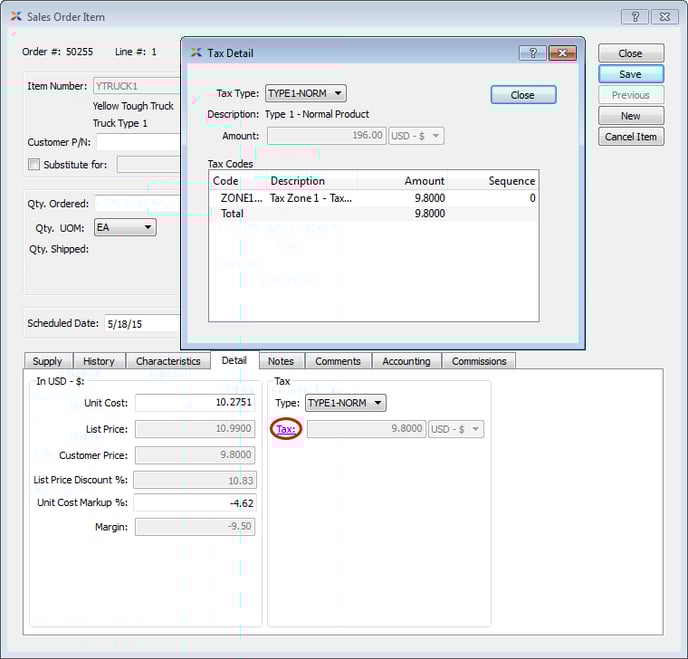Open the Comments tab
688x659 pixels.
[338, 361]
